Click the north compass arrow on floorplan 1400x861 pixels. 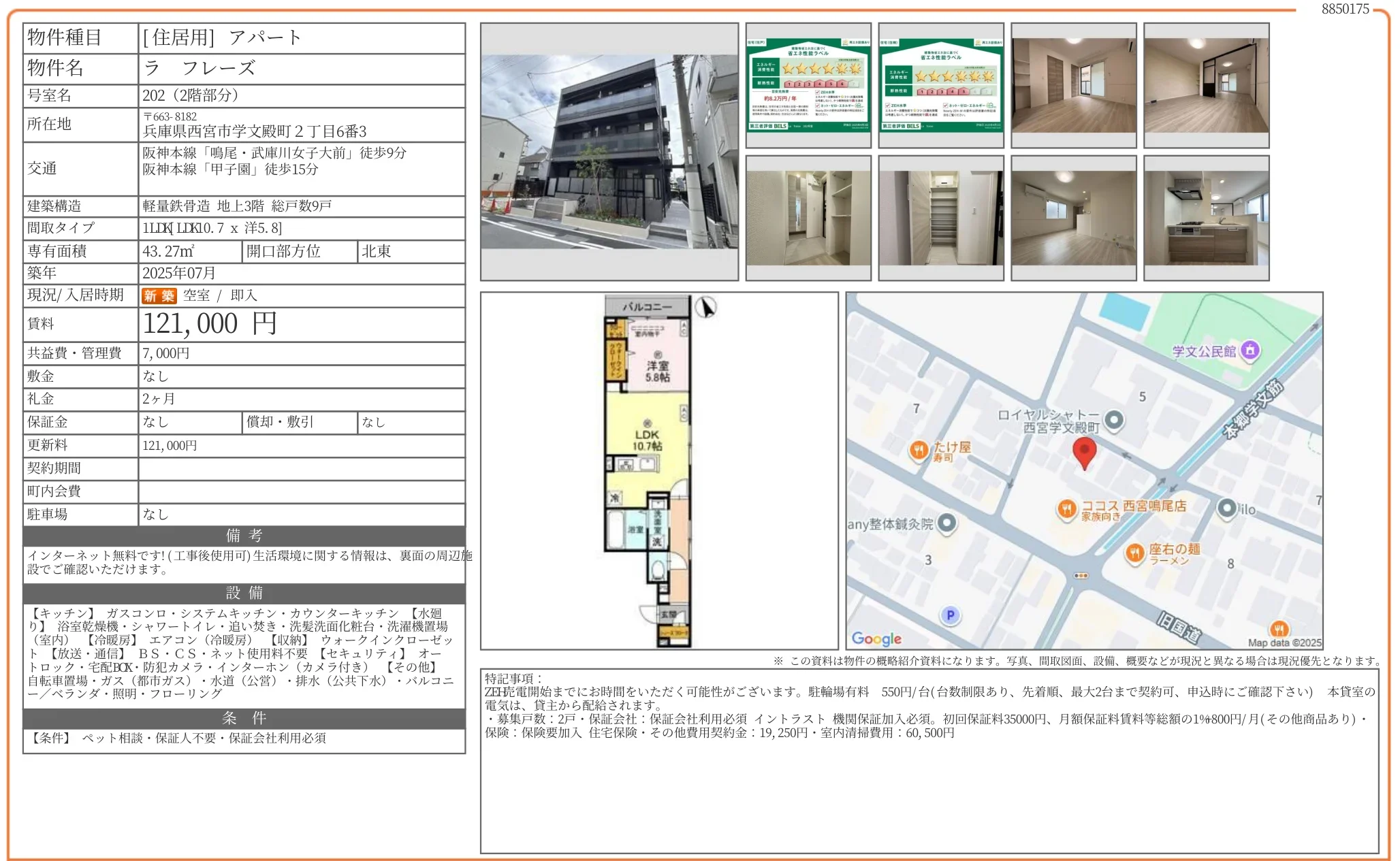pyautogui.click(x=706, y=308)
